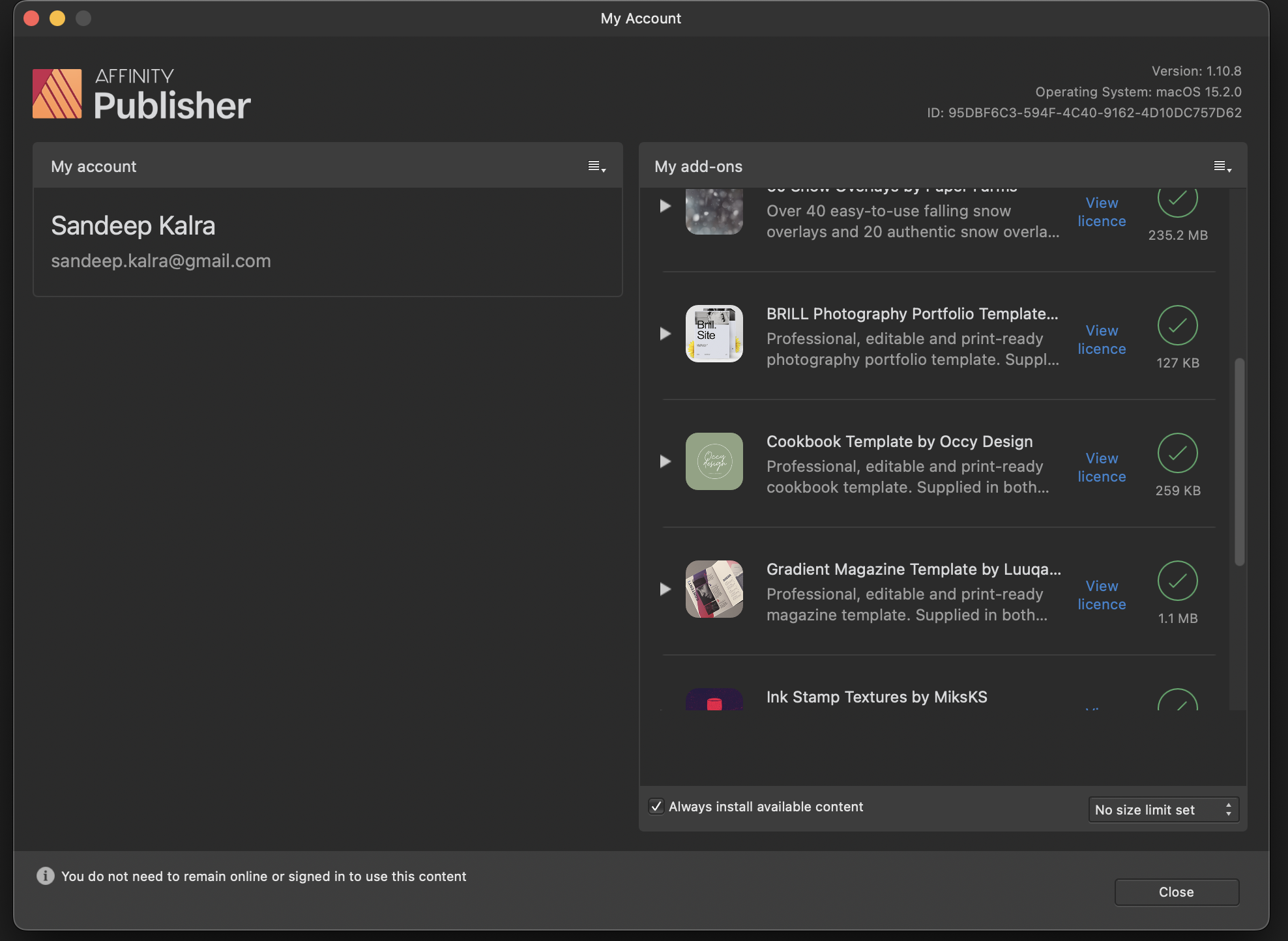Screen dimensions: 1288x941
Task: Click the installed checkmark for the snow overlays add-on
Action: click(1177, 202)
